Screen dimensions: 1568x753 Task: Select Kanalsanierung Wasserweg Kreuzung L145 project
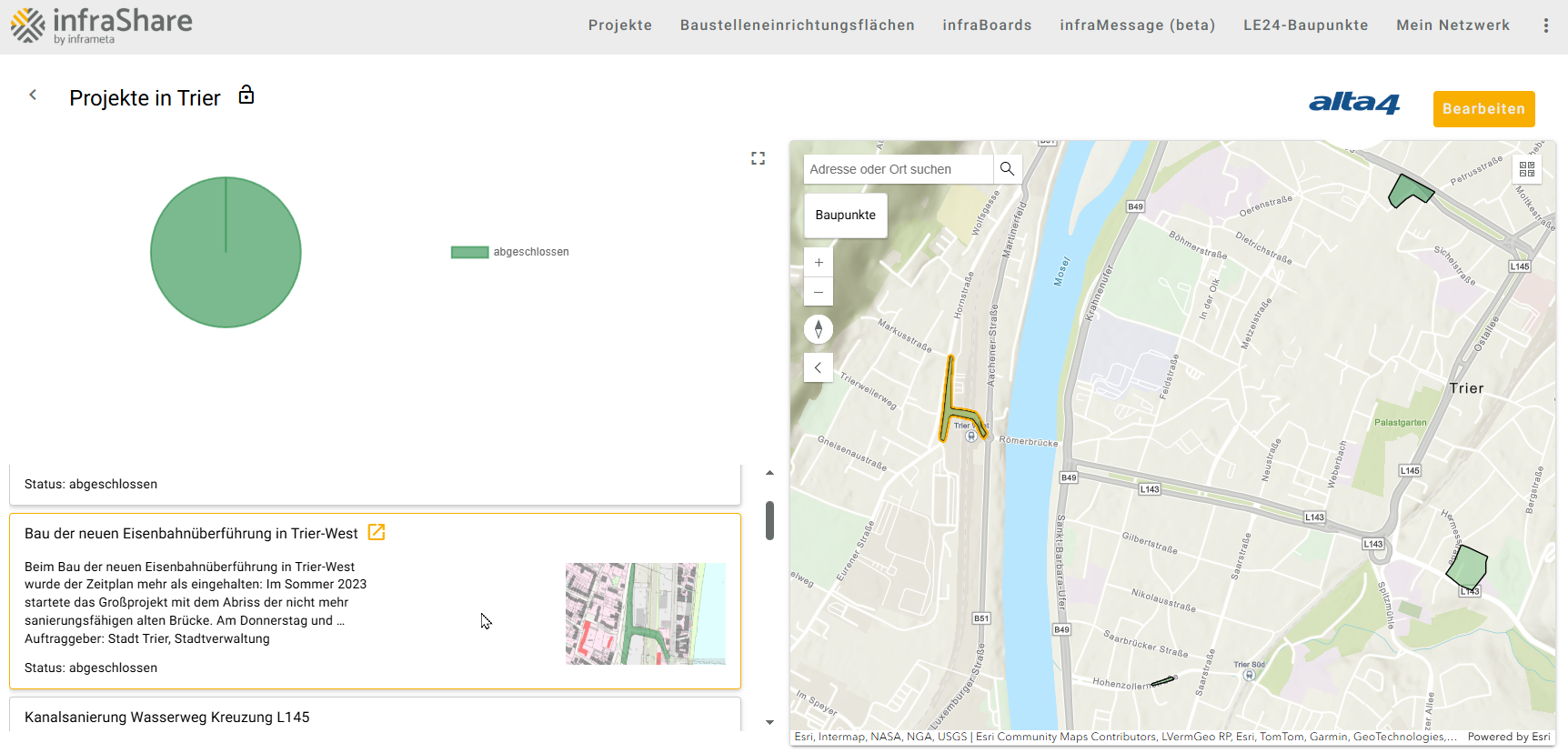(x=167, y=718)
